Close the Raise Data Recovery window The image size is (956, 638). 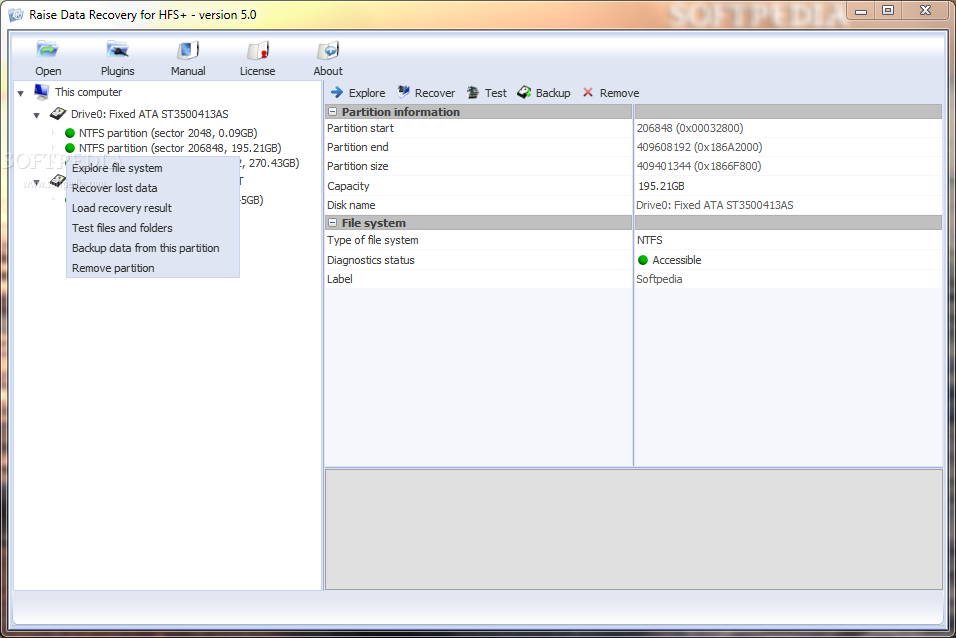coord(925,10)
